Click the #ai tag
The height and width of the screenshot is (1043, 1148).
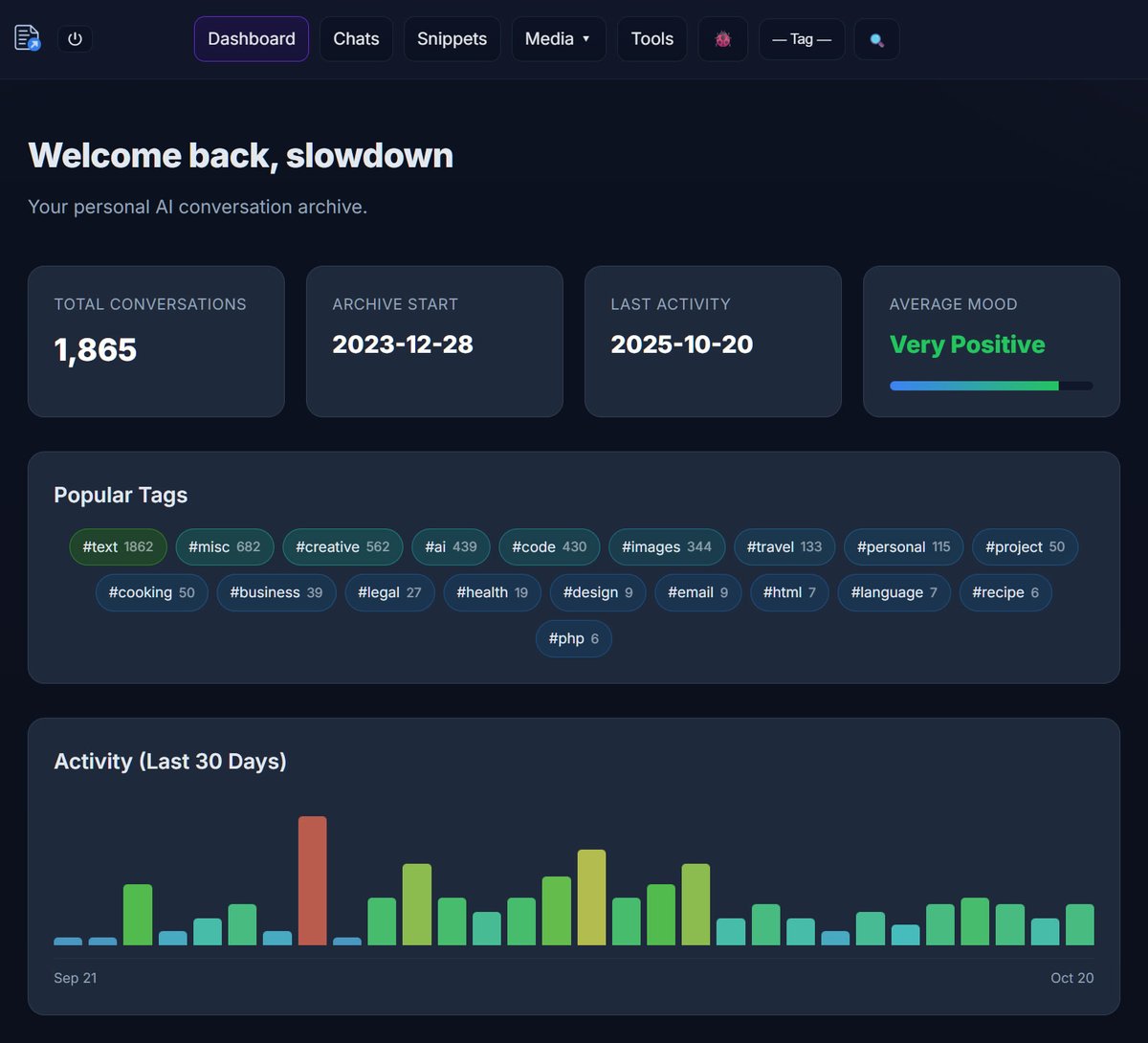450,546
